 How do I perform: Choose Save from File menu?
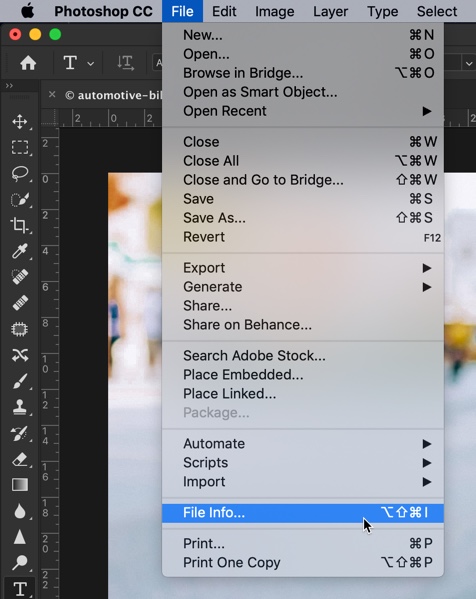coord(303,199)
